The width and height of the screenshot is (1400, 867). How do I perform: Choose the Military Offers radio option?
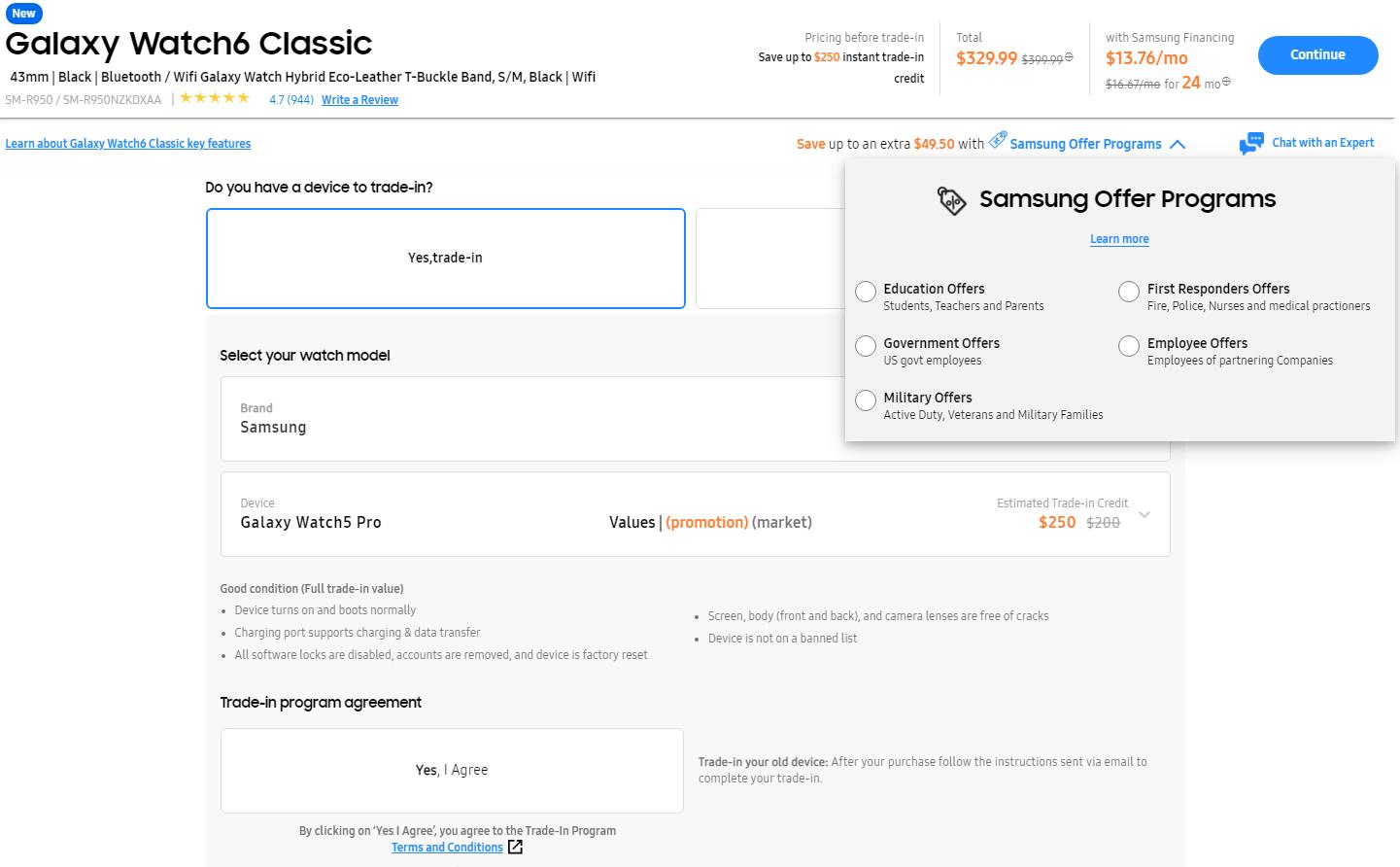(x=866, y=400)
